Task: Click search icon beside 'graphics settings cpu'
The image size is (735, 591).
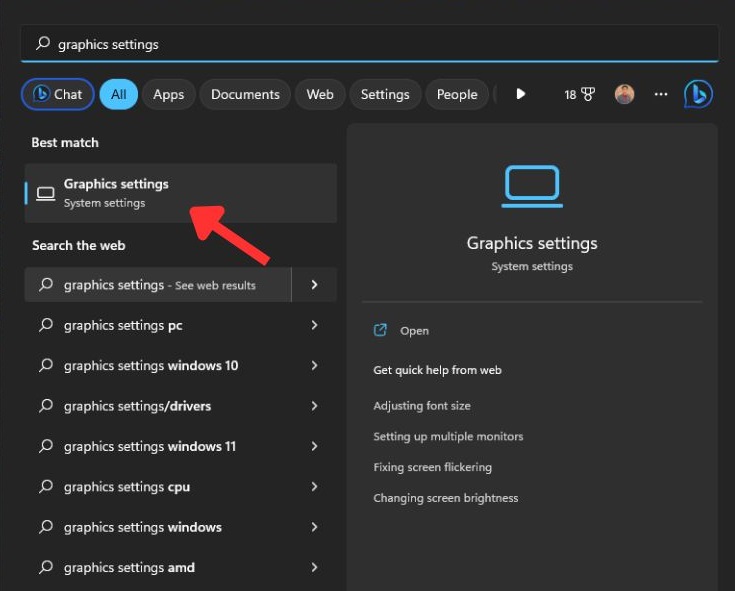Action: pos(46,486)
